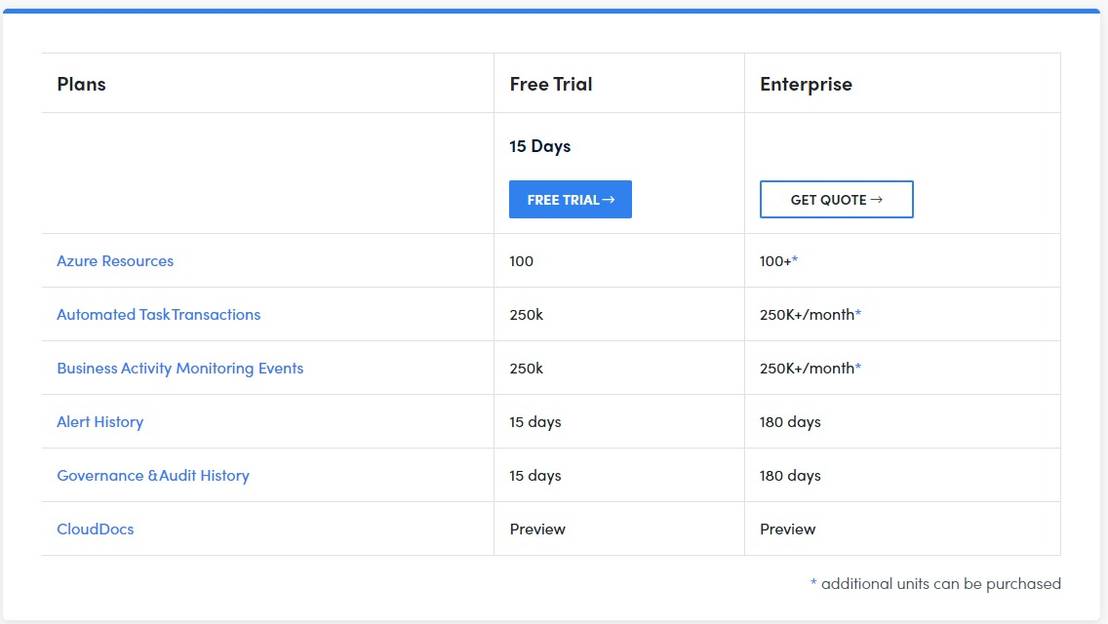Open the Automated Task Transactions link
Viewport: 1108px width, 624px height.
[x=158, y=314]
